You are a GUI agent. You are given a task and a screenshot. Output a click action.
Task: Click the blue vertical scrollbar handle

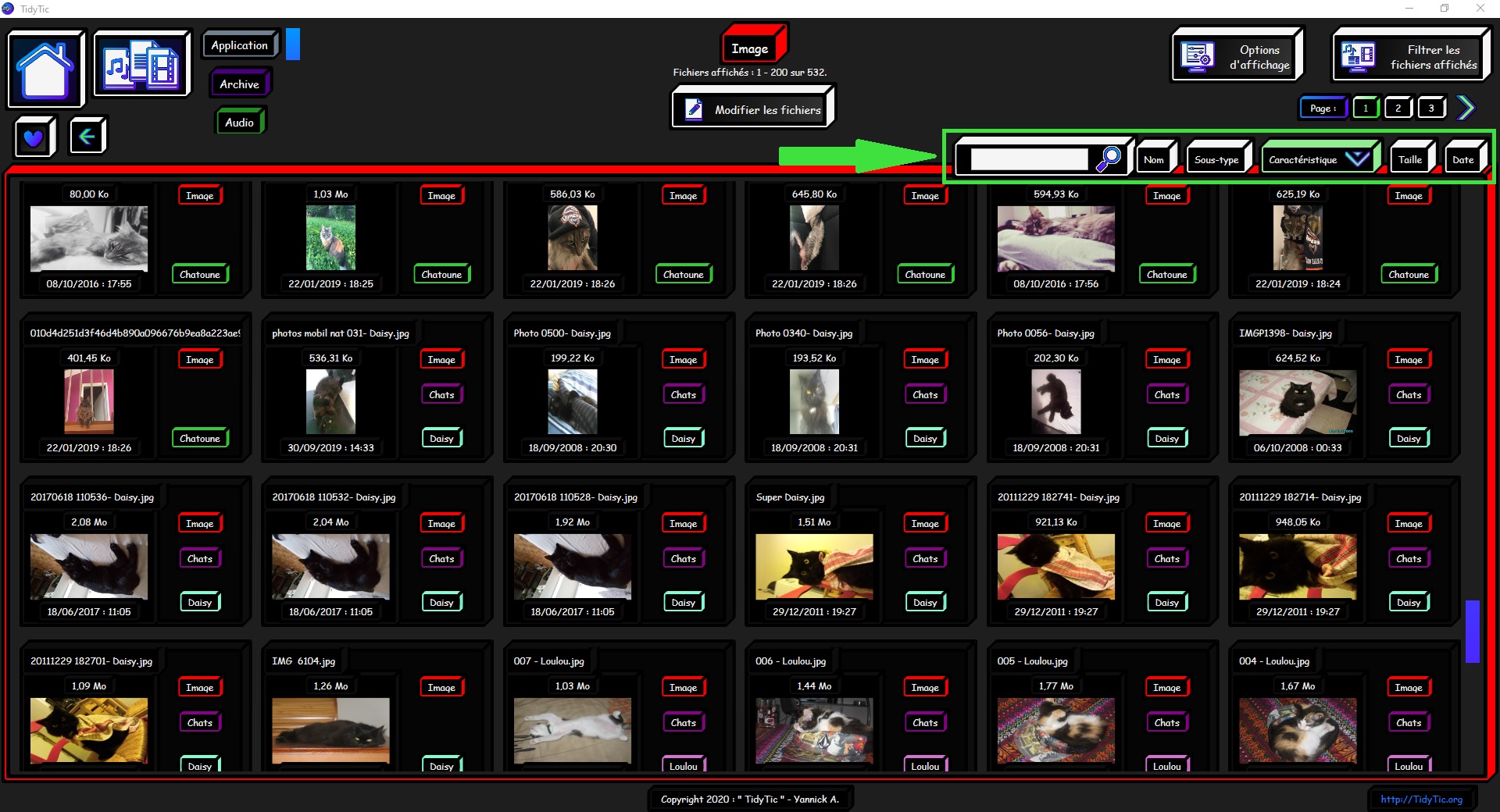[1472, 631]
